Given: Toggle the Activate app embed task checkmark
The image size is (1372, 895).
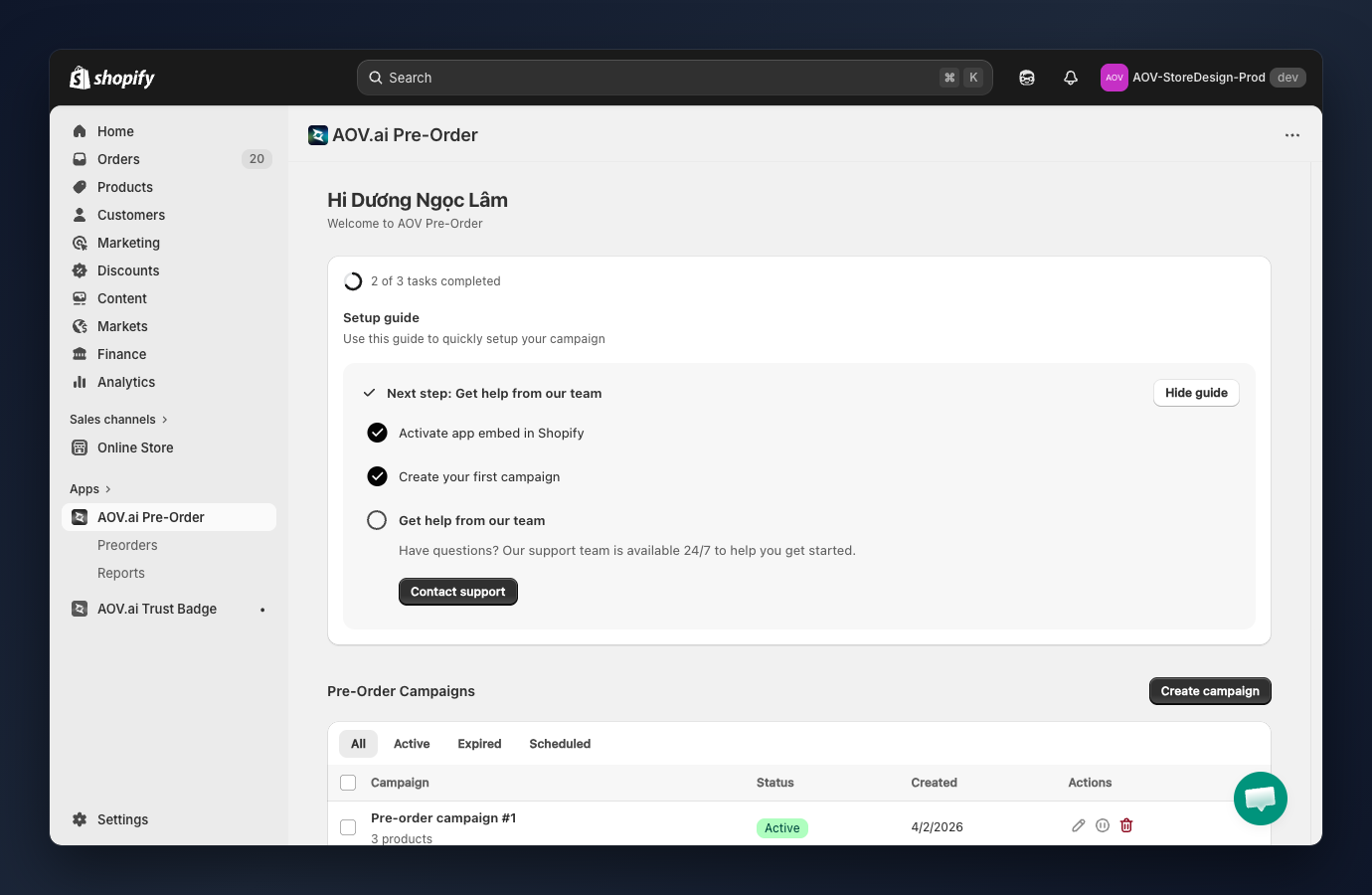Looking at the screenshot, I should coord(377,433).
